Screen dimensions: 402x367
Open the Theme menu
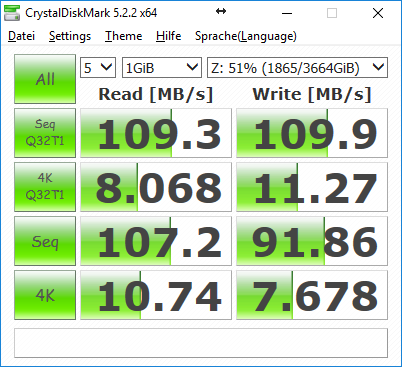123,36
